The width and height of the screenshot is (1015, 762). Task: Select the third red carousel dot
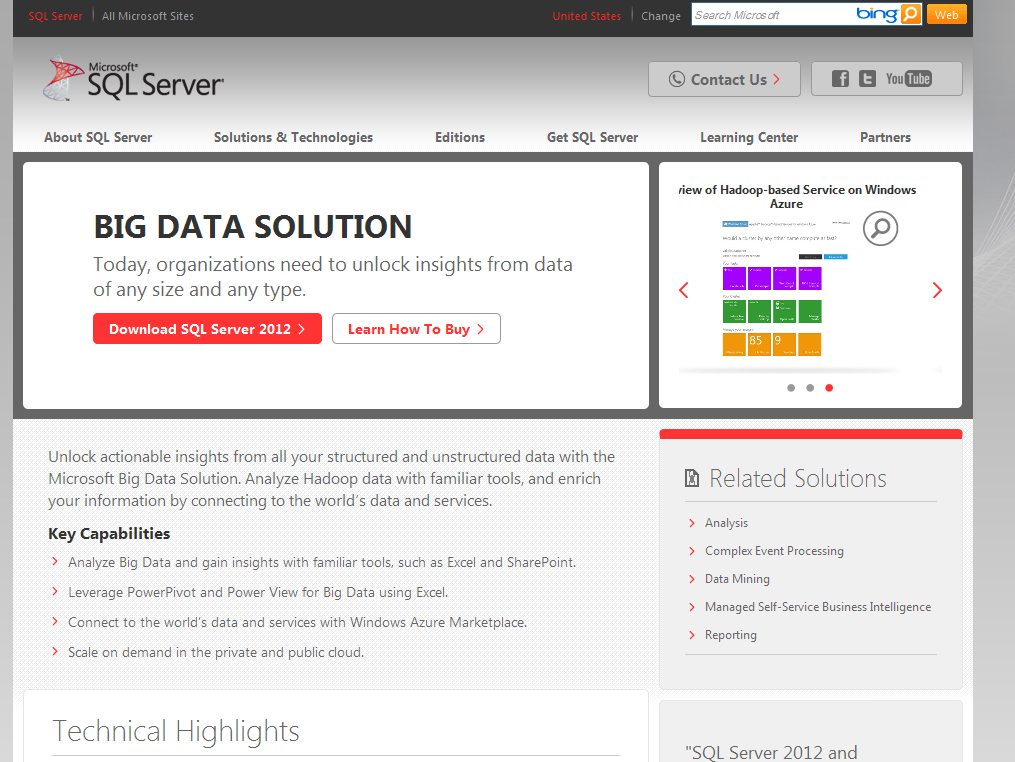829,388
